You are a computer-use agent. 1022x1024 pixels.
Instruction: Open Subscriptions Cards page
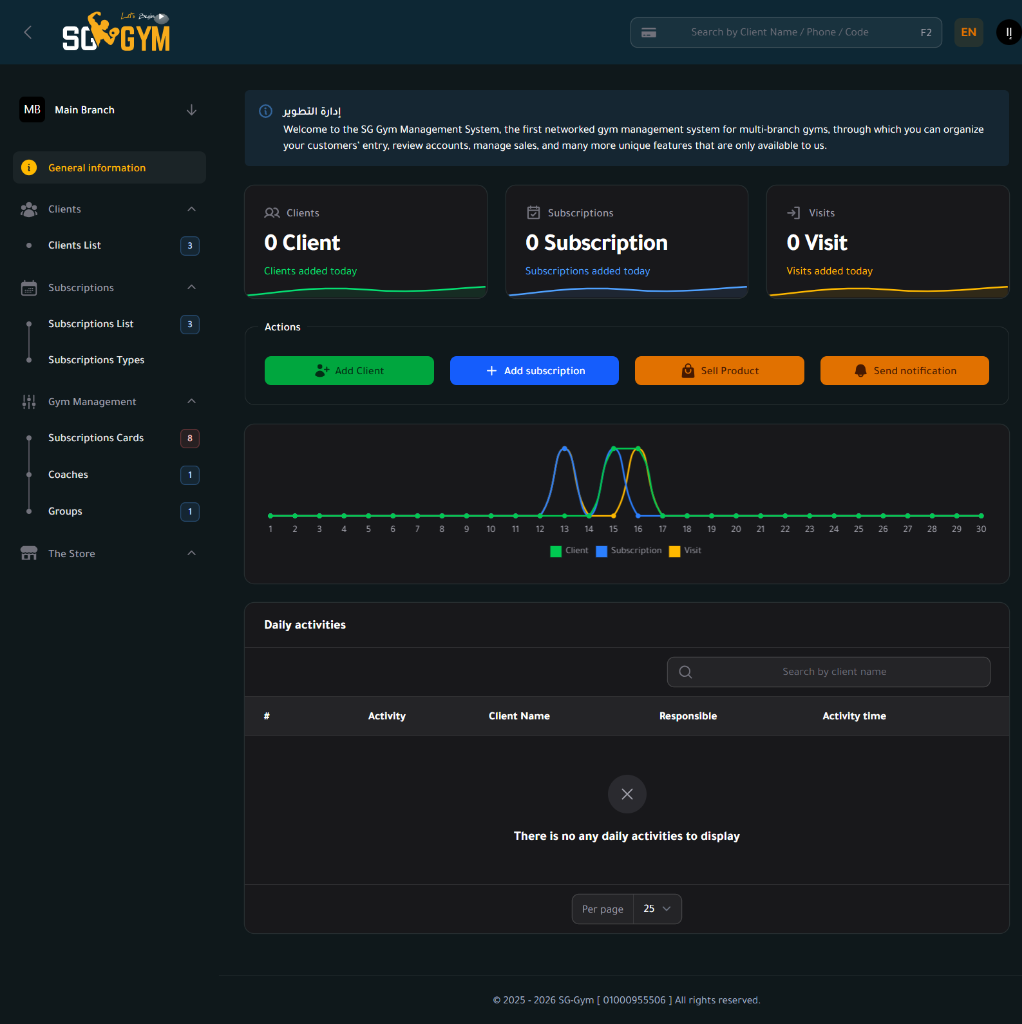pyautogui.click(x=96, y=438)
